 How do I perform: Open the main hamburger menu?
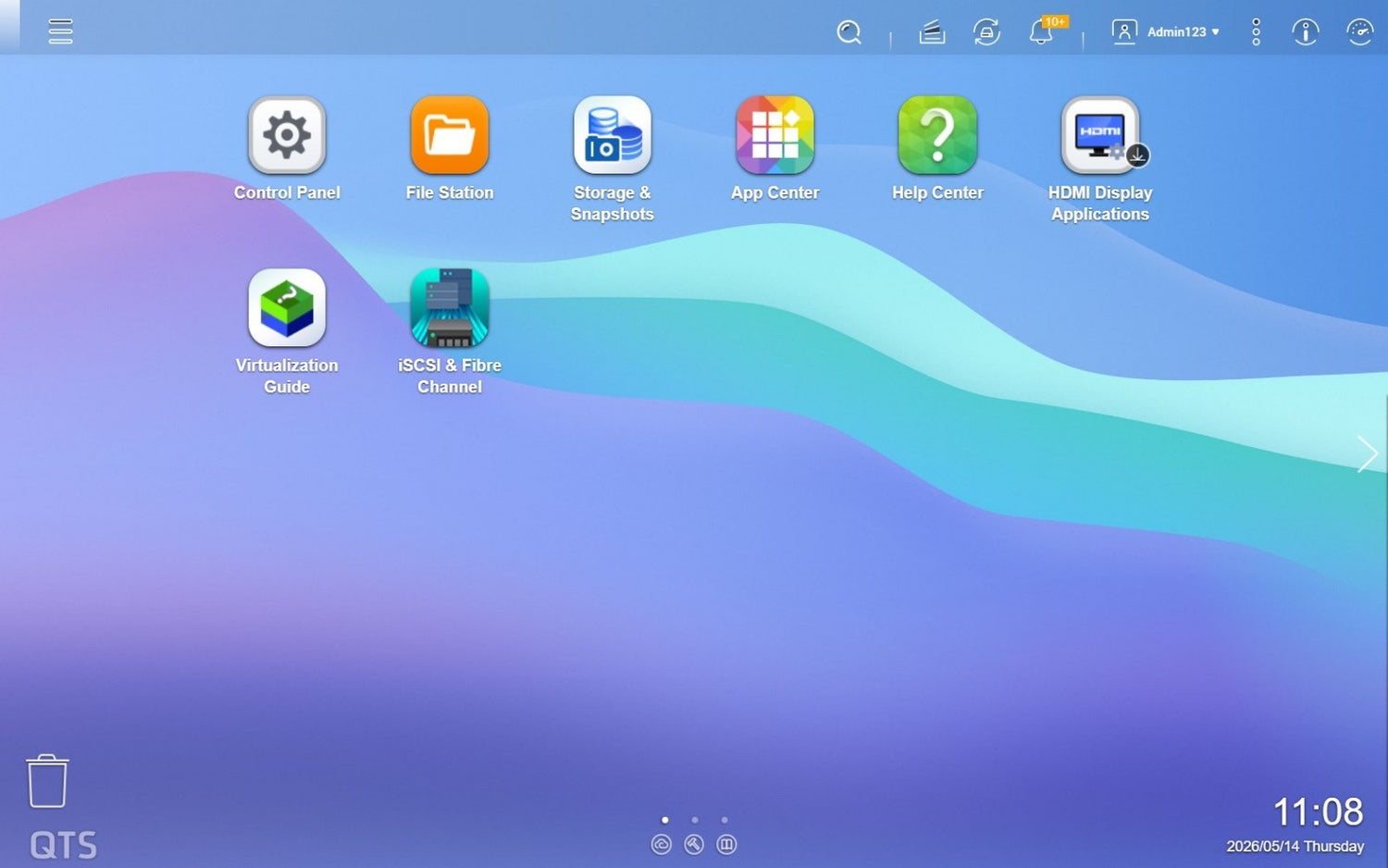61,31
